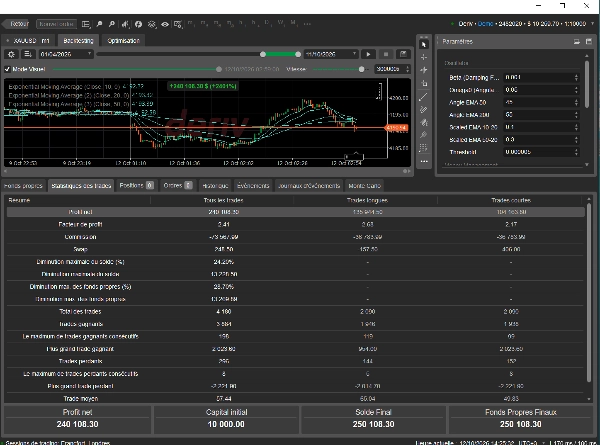Viewport: 600px width, 445px height.
Task: Open the Positions tab
Action: pyautogui.click(x=136, y=186)
